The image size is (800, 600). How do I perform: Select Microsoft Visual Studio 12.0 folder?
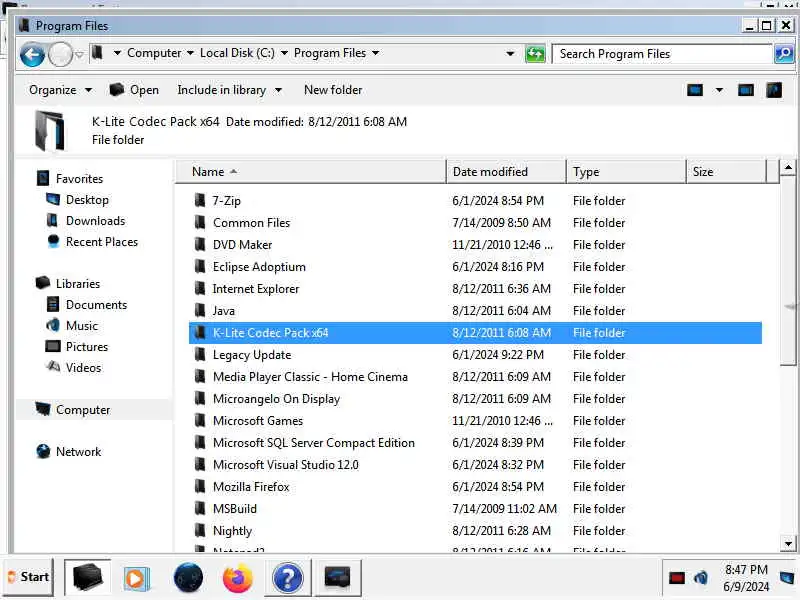pyautogui.click(x=286, y=464)
